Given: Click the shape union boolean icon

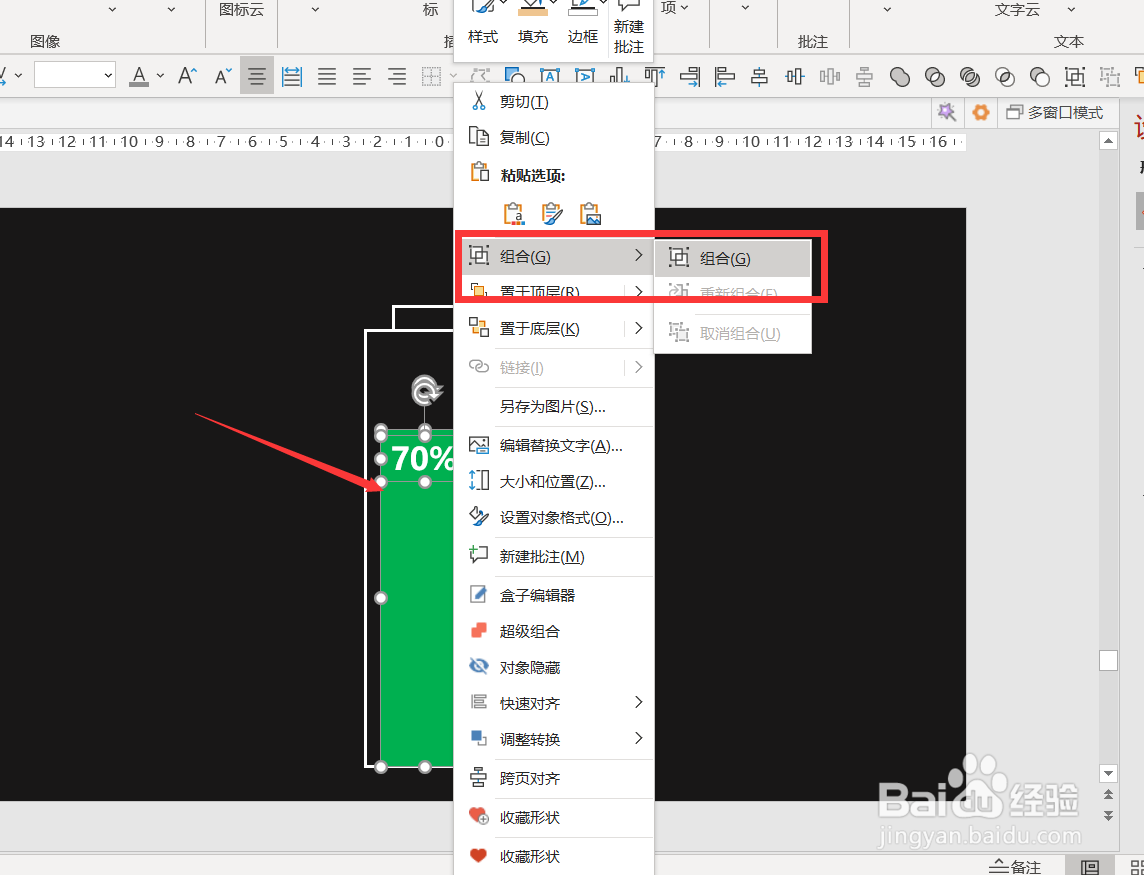Looking at the screenshot, I should coord(899,77).
